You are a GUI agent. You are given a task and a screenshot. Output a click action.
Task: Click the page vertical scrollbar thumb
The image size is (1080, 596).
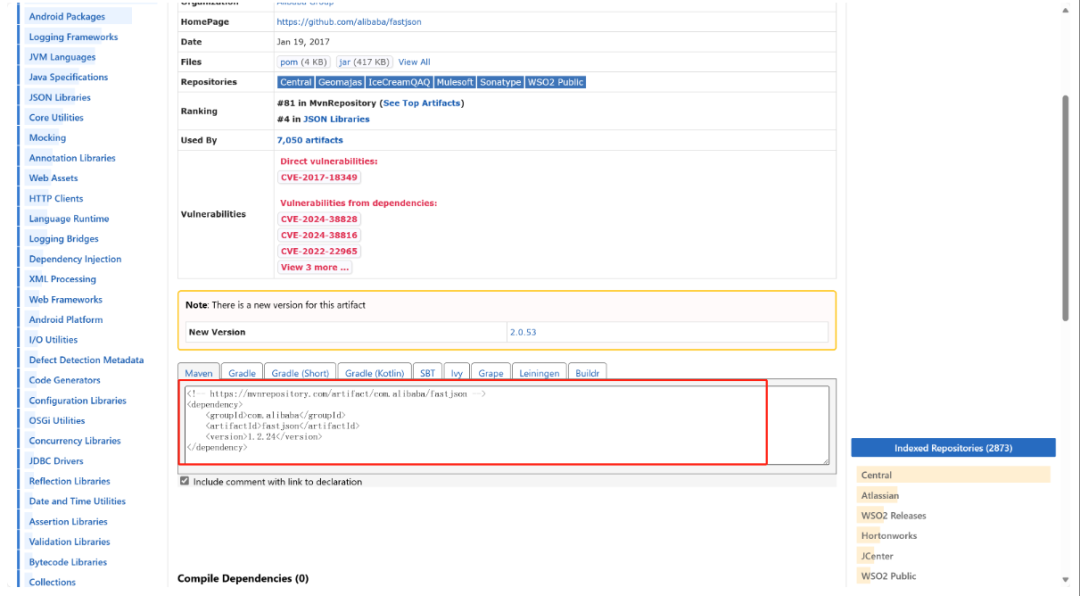coord(1066,208)
